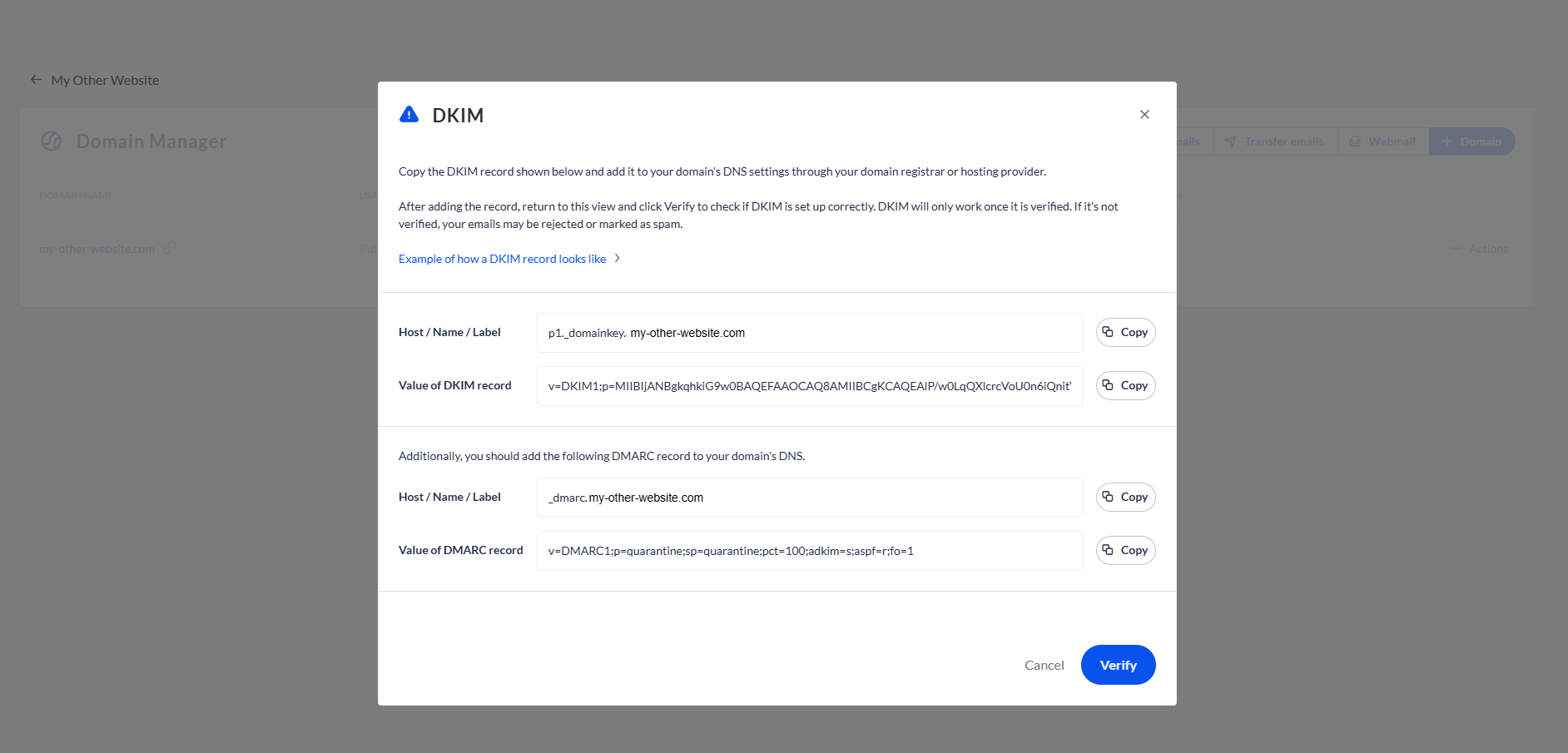Switch to the Webmail section
Screen dimensions: 1568x753
coord(1382,141)
